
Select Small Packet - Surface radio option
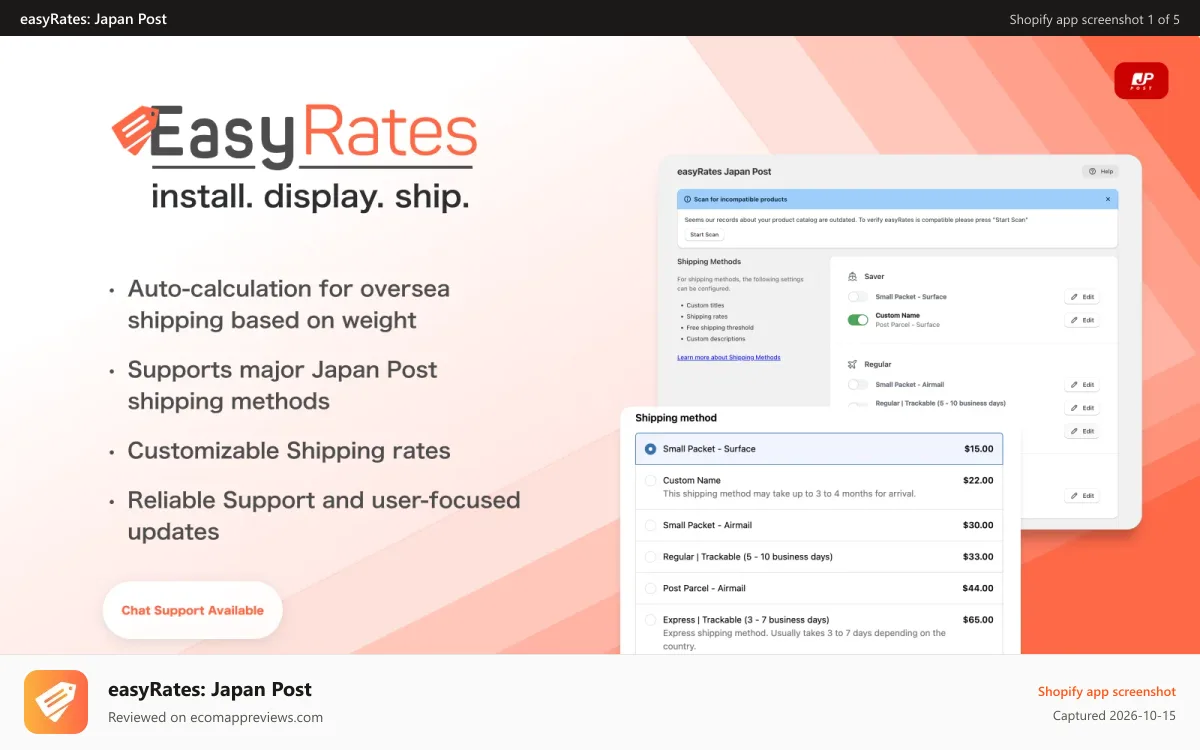(x=651, y=449)
